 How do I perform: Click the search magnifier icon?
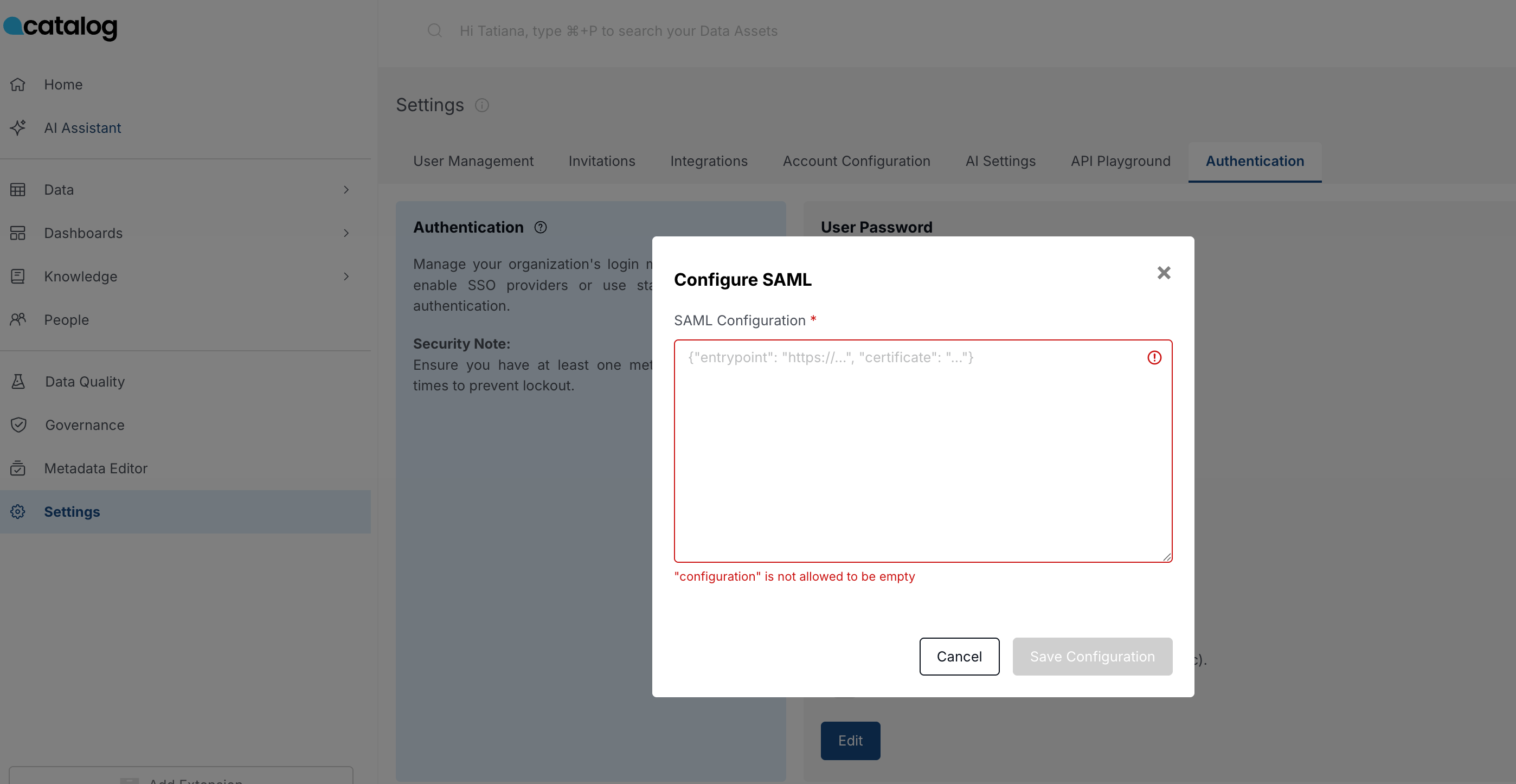point(434,30)
